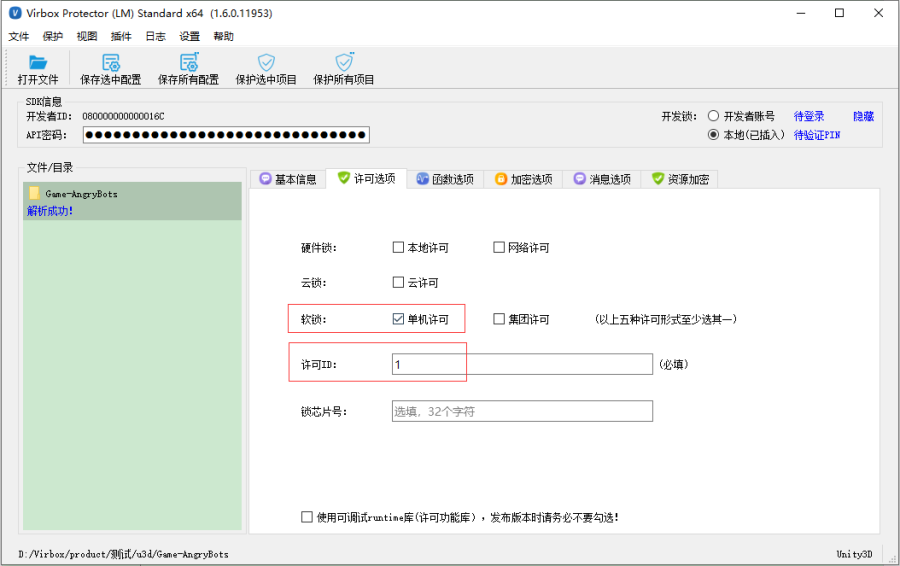Screen dimensions: 900x566
Task: Select the Game-AngryBots entry in file list
Action: click(132, 201)
